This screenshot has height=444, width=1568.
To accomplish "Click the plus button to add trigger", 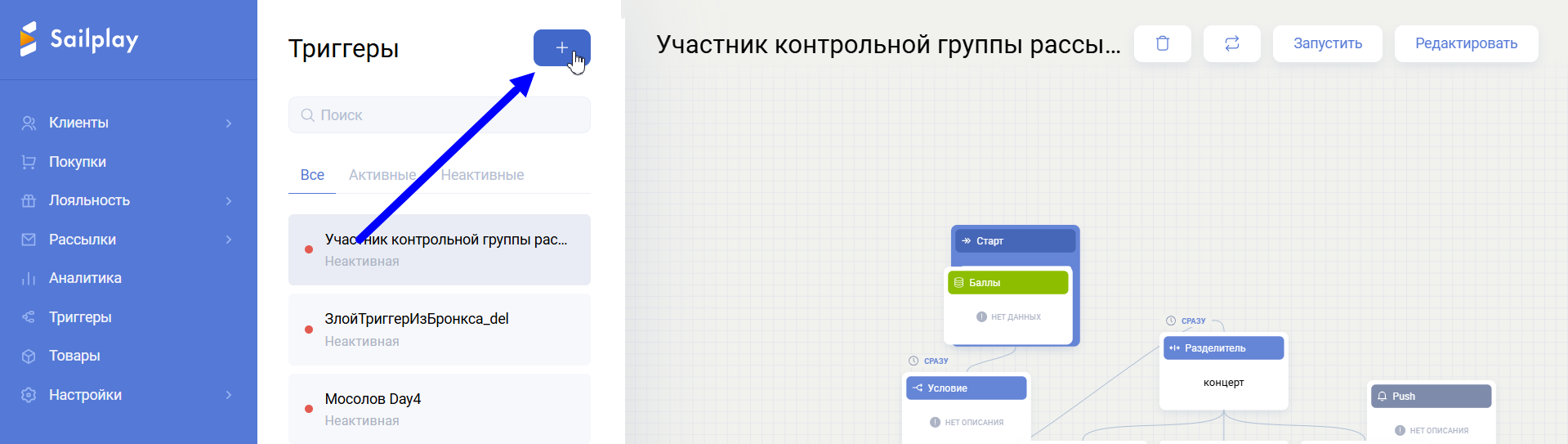I will pyautogui.click(x=561, y=47).
